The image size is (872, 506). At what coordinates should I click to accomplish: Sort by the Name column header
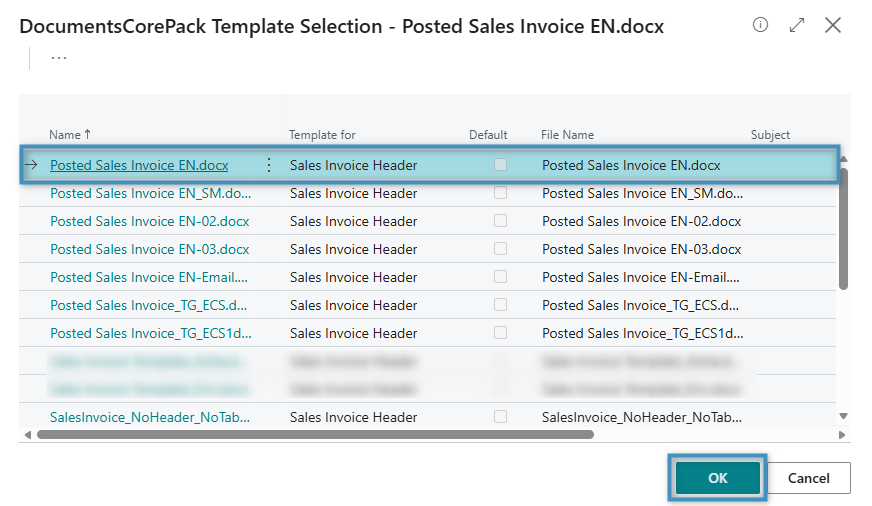click(70, 135)
